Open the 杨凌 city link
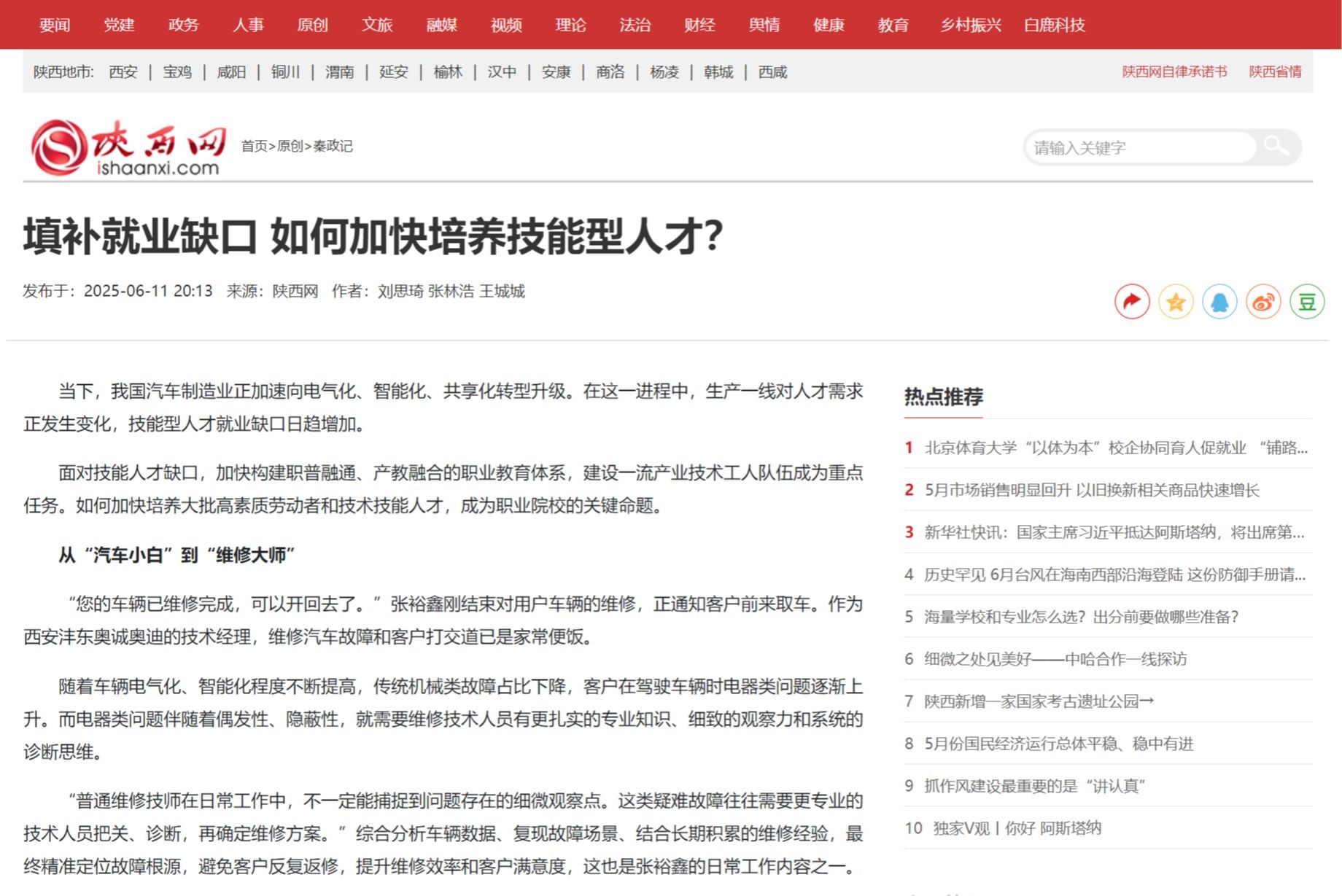Screen dimensions: 1342x896 pyautogui.click(x=664, y=71)
